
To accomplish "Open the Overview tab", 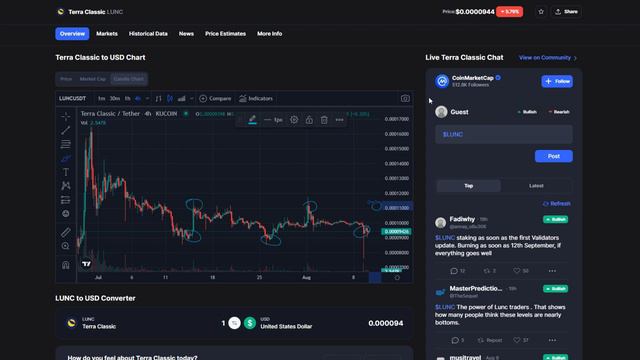I will 72,33.
